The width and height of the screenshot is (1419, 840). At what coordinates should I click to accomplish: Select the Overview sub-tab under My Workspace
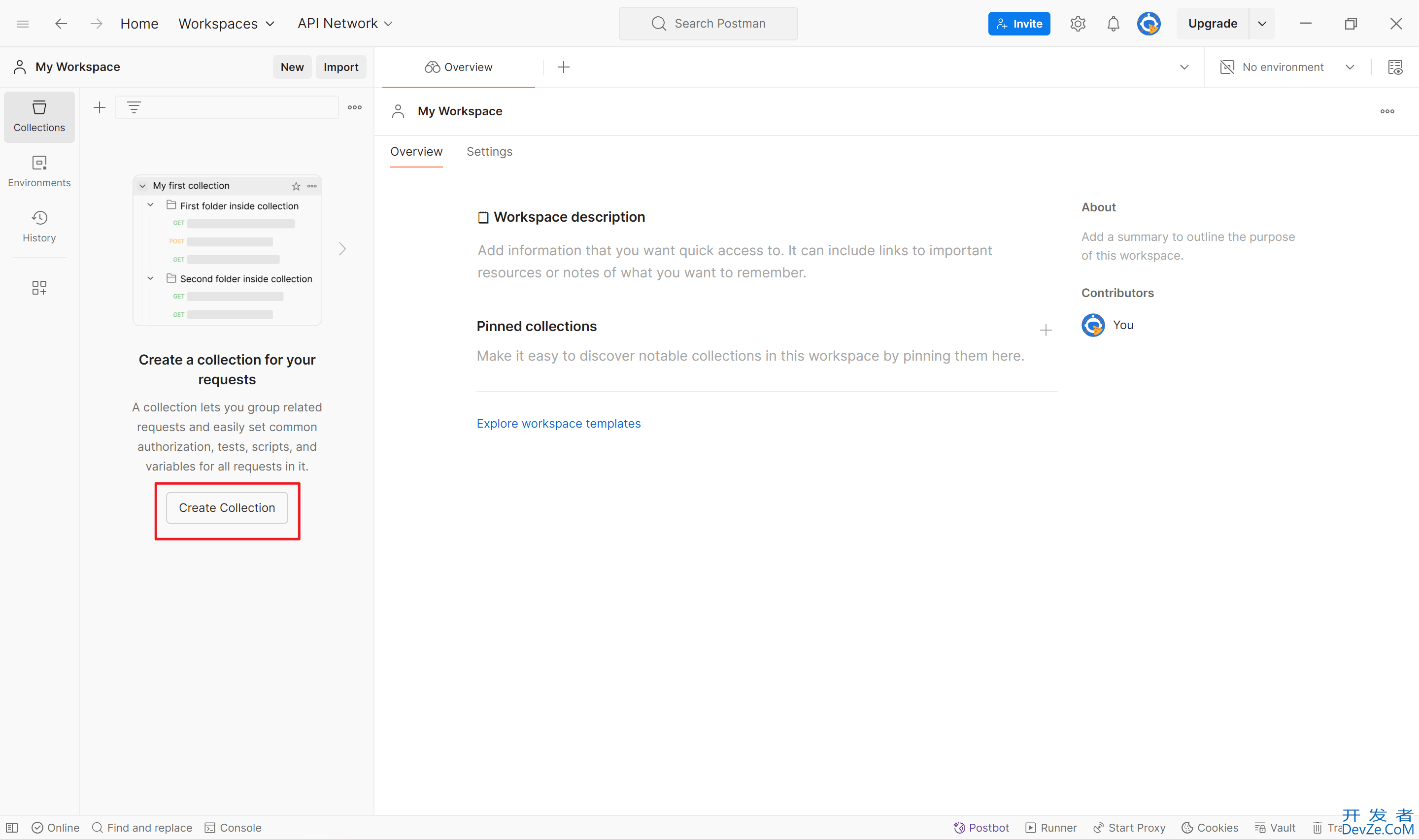[x=416, y=152]
